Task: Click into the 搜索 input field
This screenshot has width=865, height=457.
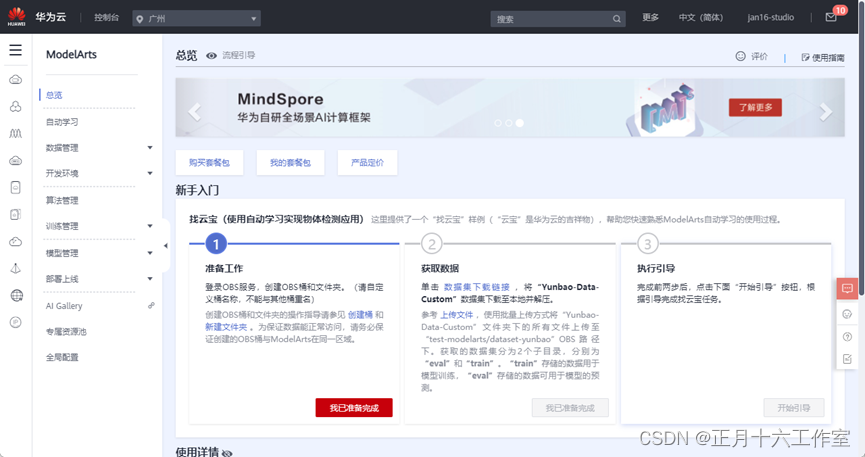Action: pyautogui.click(x=558, y=19)
